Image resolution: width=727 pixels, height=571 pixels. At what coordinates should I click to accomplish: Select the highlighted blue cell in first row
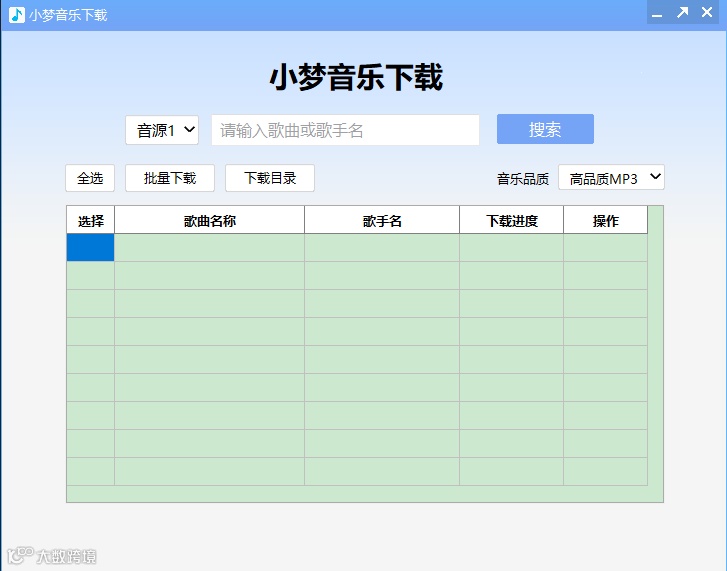point(90,247)
